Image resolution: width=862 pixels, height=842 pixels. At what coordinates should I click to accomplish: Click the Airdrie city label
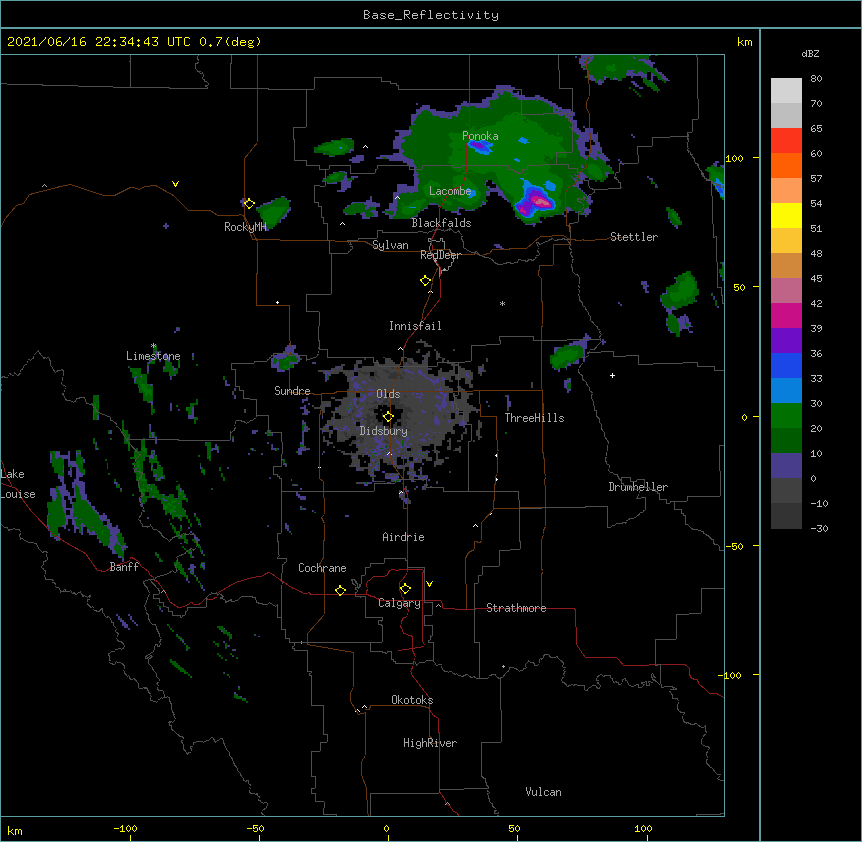(404, 537)
